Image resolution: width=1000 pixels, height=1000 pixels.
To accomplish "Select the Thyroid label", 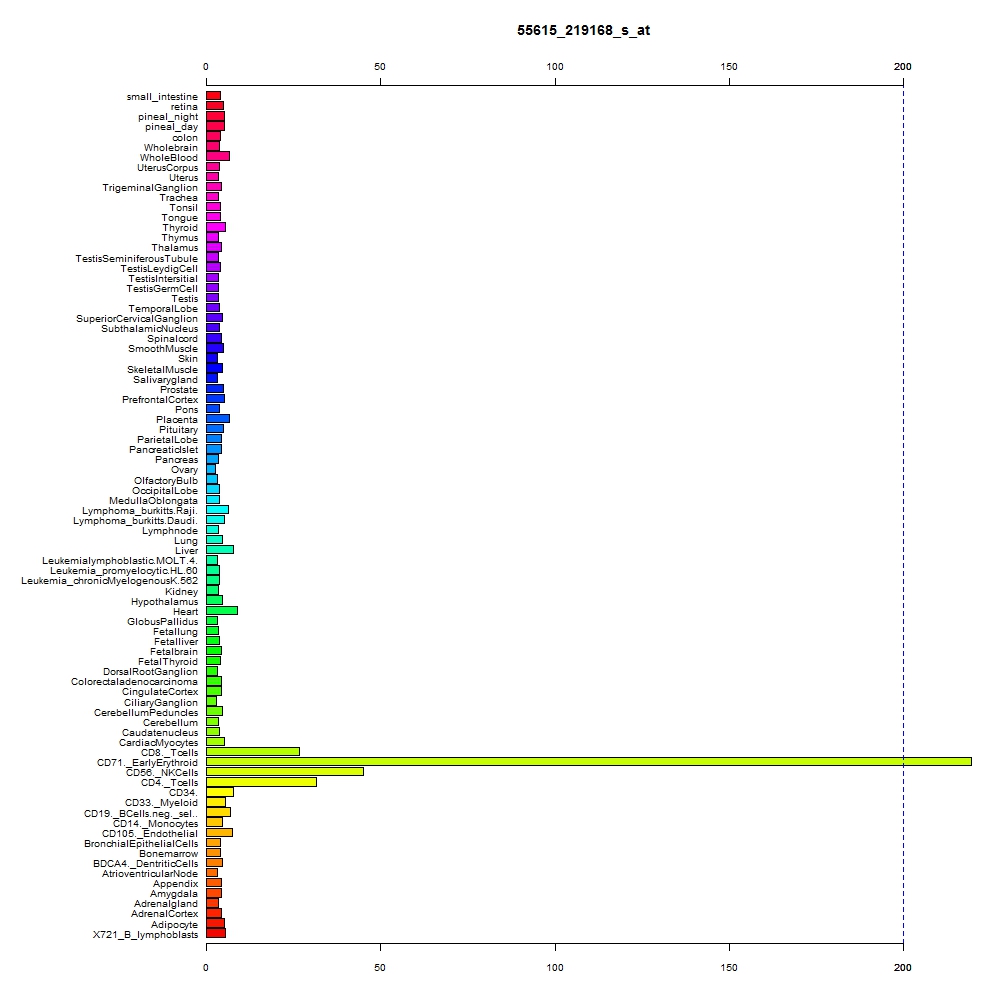I will (x=180, y=228).
